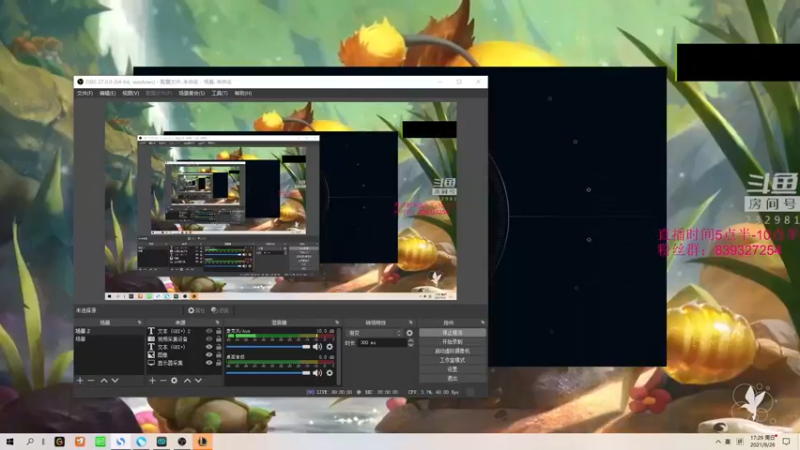Open the 编辑(E) menu
The height and width of the screenshot is (450, 800).
point(107,93)
